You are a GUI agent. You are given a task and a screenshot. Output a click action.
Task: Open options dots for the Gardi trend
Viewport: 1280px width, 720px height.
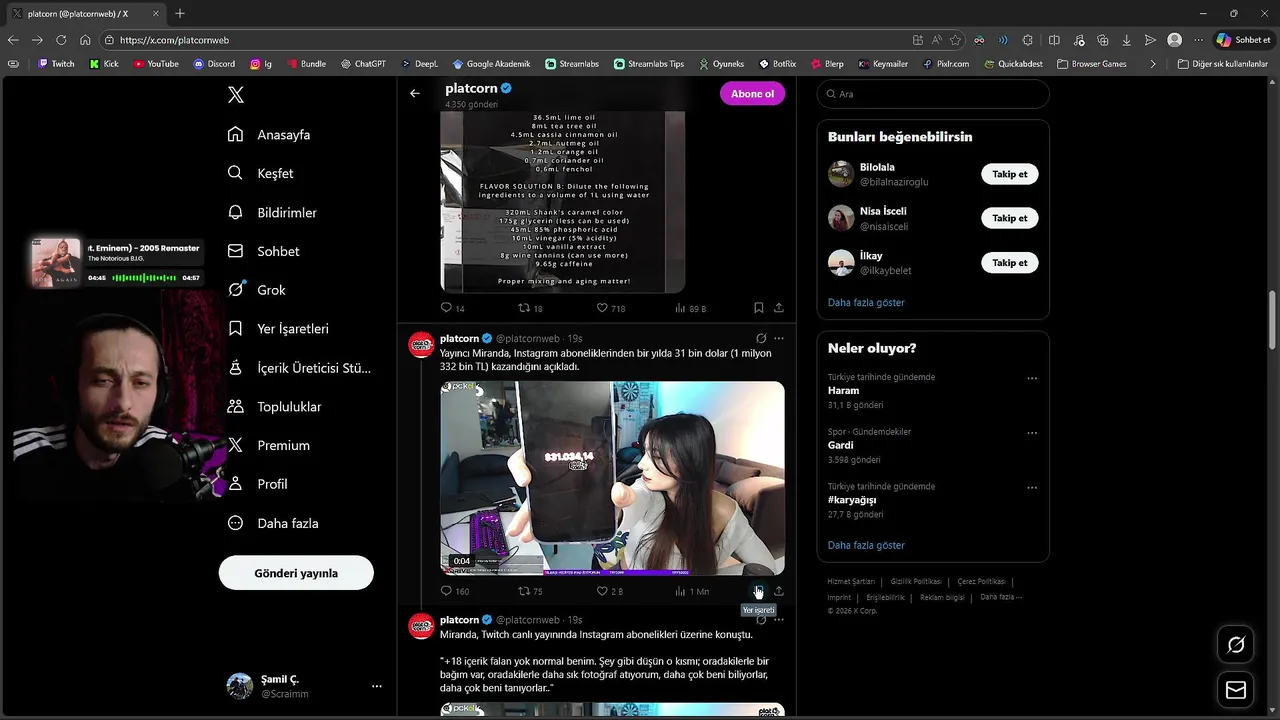pos(1032,433)
